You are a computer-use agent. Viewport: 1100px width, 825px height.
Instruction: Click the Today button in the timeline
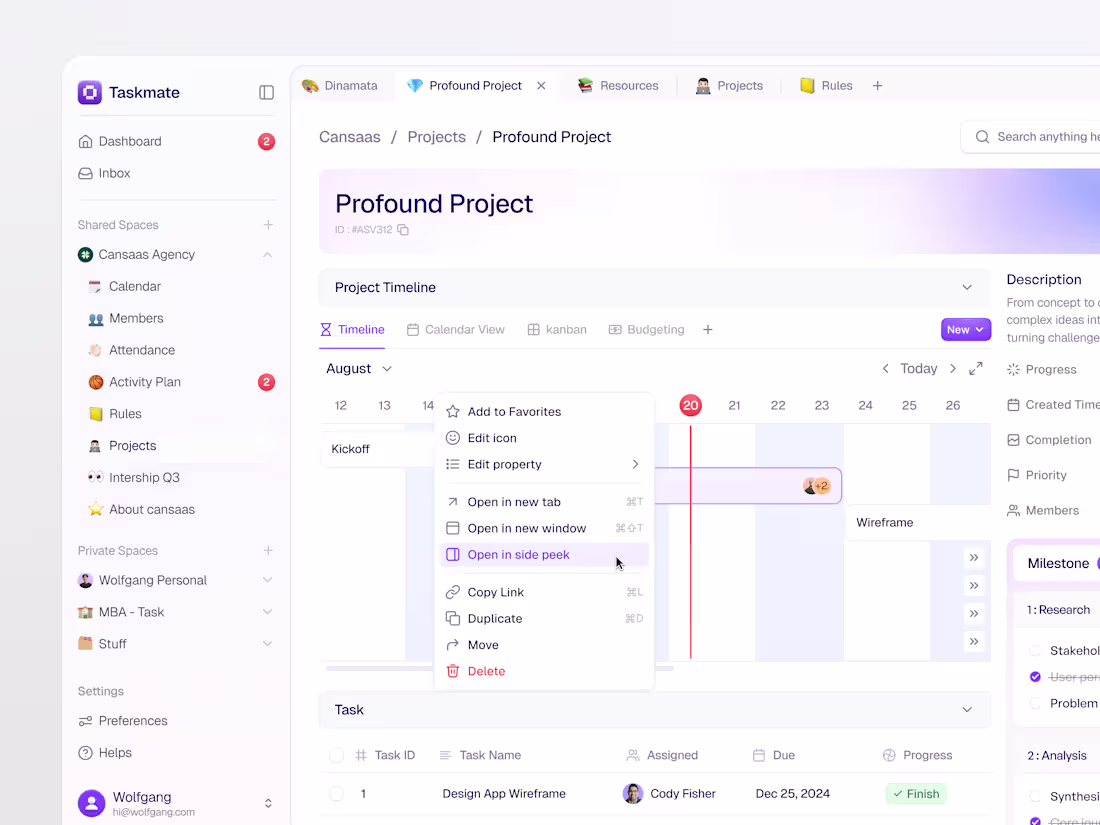[x=918, y=368]
